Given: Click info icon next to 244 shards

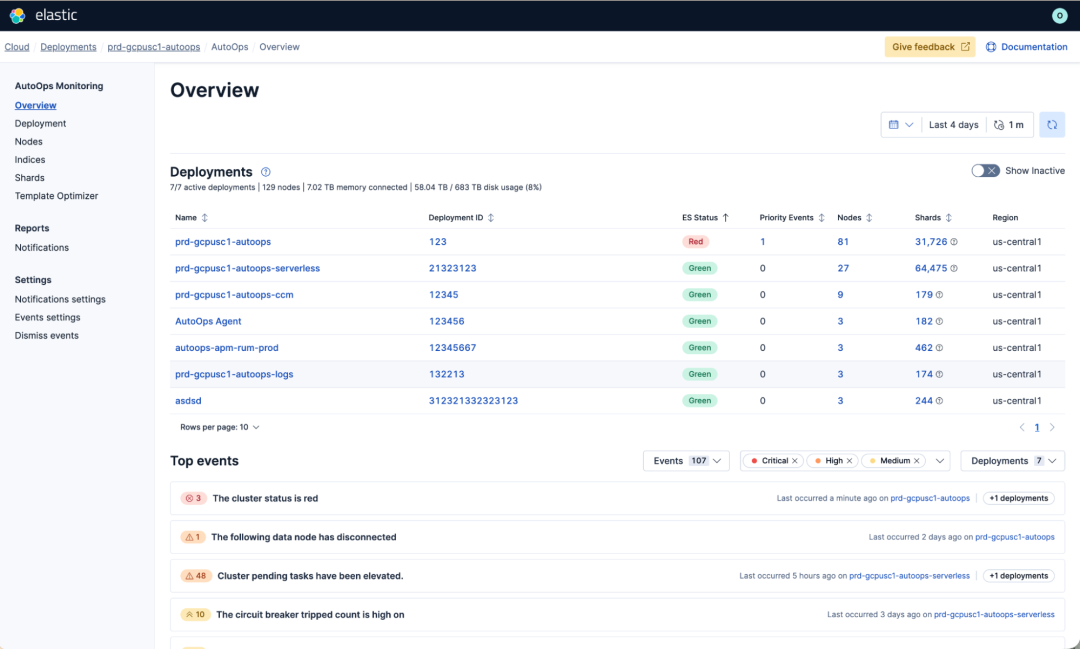Looking at the screenshot, I should point(939,401).
